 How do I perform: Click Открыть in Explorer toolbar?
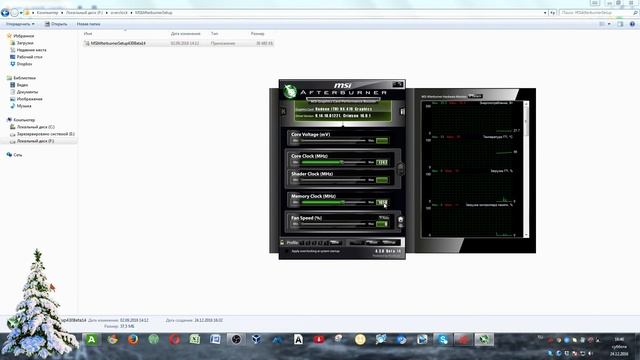pos(56,24)
